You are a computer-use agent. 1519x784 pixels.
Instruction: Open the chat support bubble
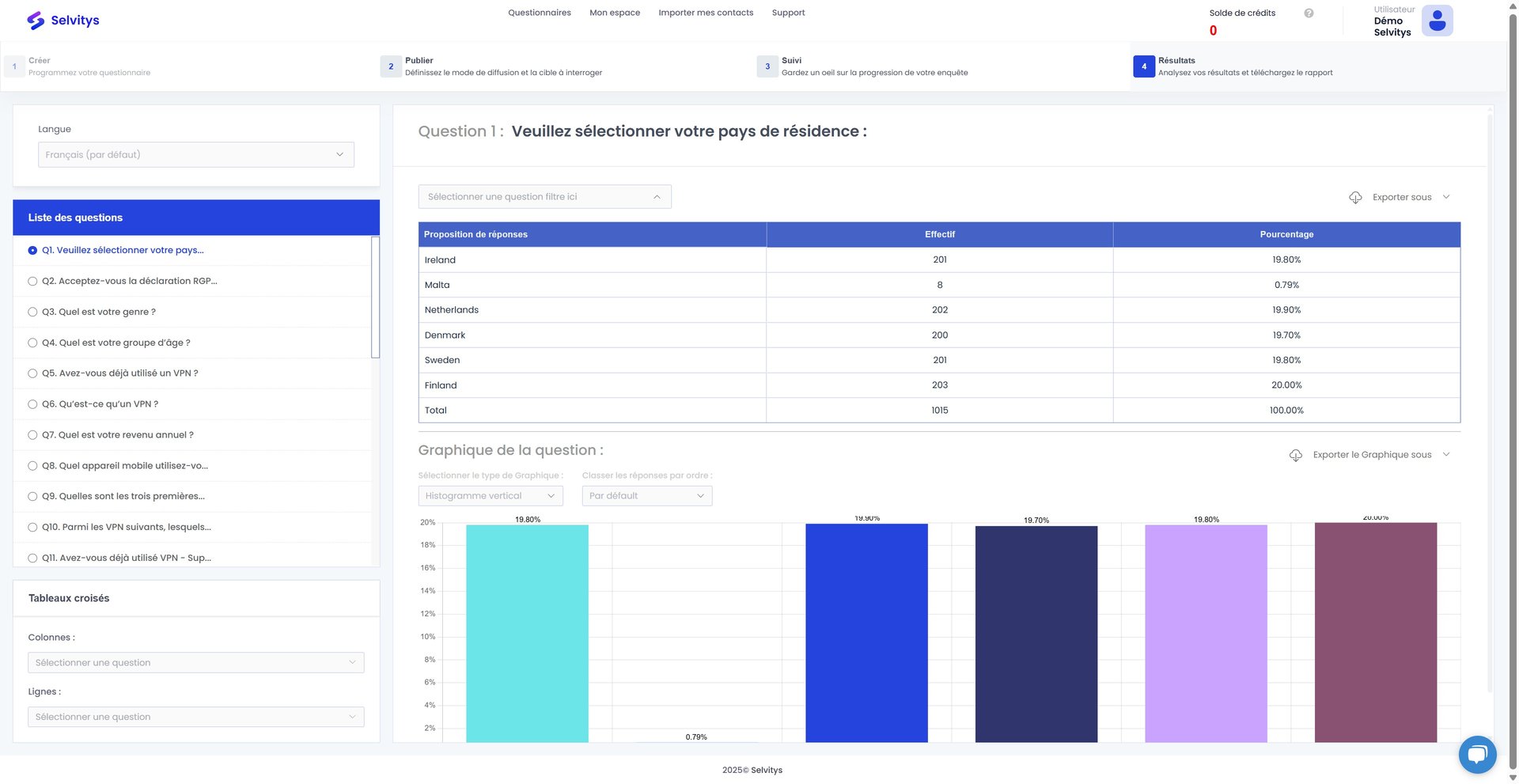click(1476, 754)
